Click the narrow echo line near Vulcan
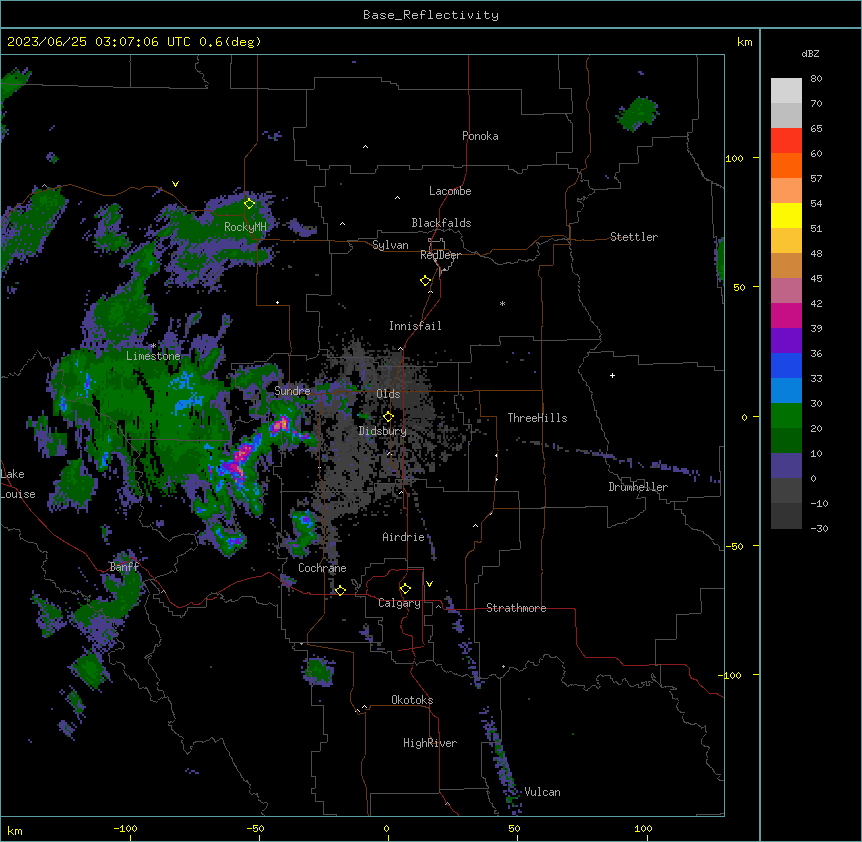862x842 pixels. [x=500, y=761]
